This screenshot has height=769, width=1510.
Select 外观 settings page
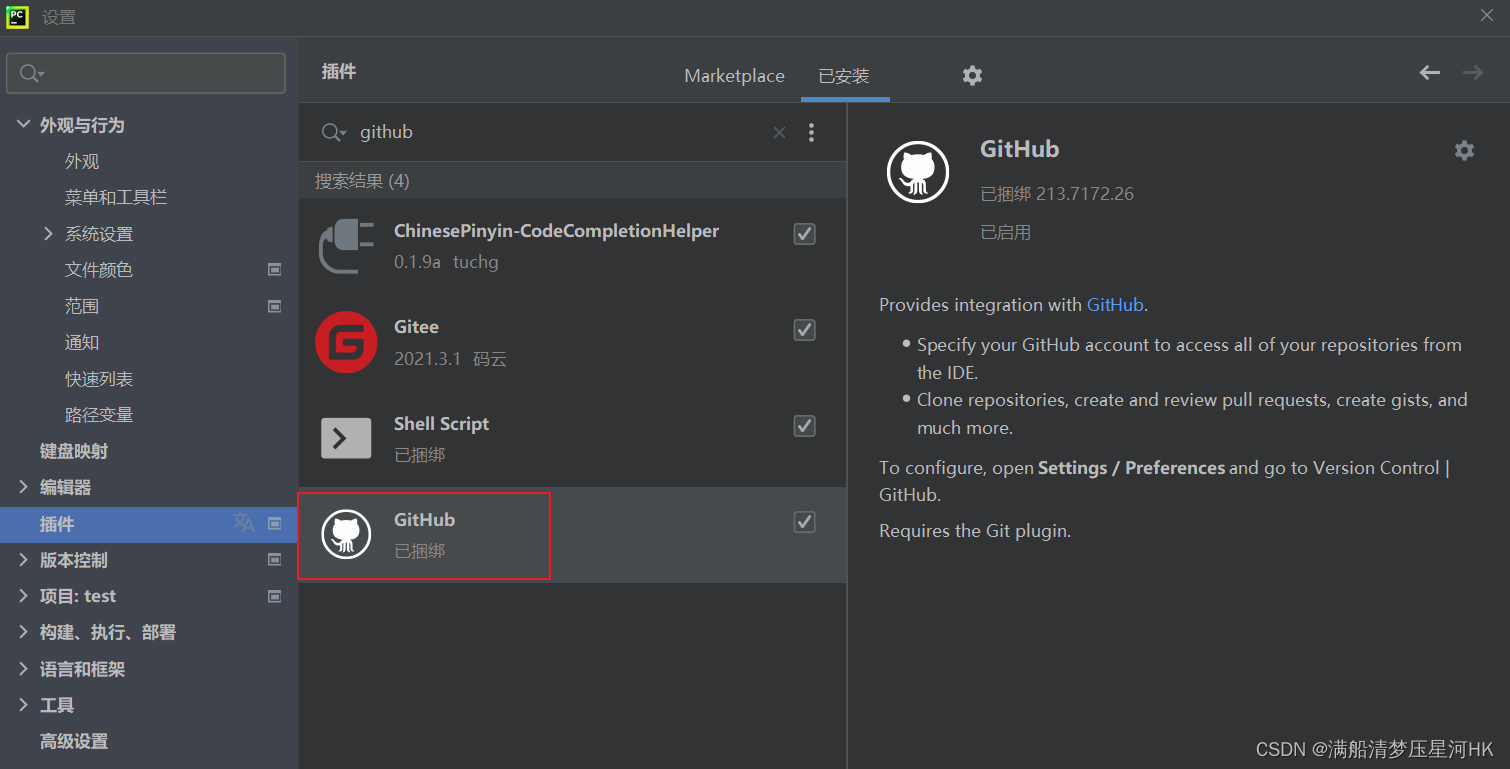[82, 161]
